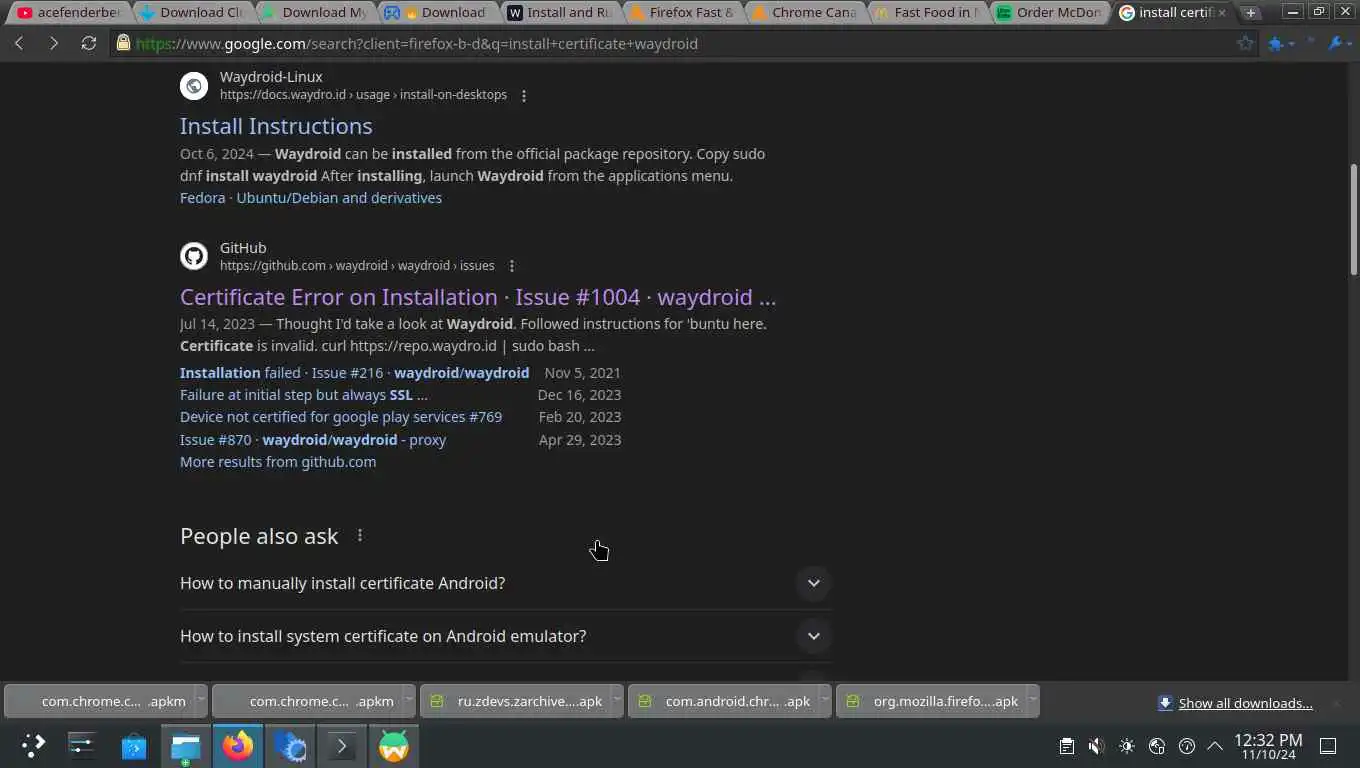Open "Issue #870 · waydroid/waydroid - proxy" link
The width and height of the screenshot is (1360, 768).
tap(313, 440)
